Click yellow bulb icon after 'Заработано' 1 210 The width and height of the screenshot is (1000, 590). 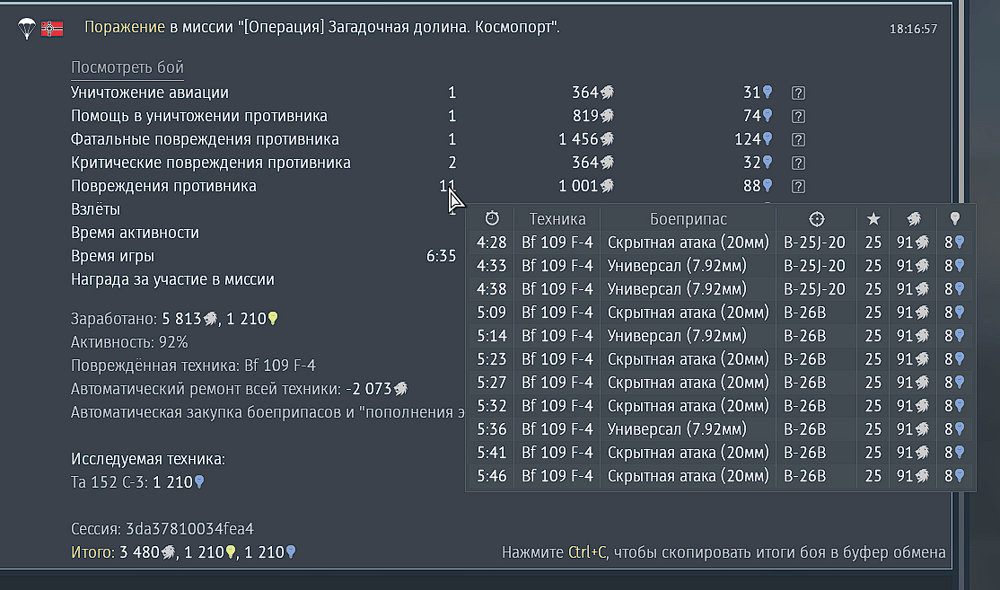pyautogui.click(x=272, y=318)
